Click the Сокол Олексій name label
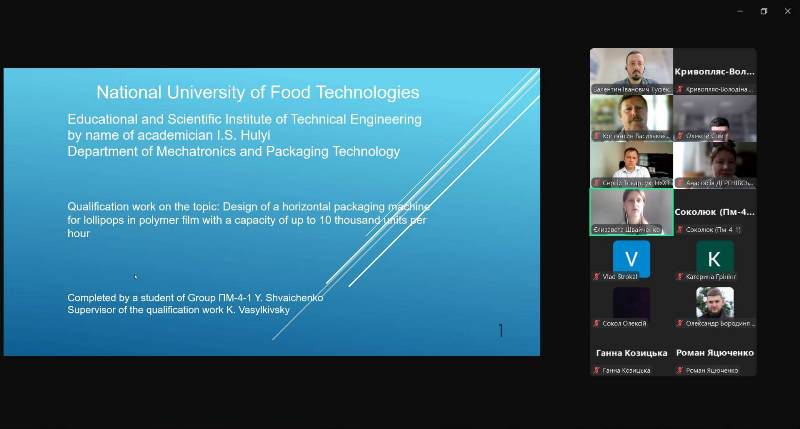 coord(624,323)
